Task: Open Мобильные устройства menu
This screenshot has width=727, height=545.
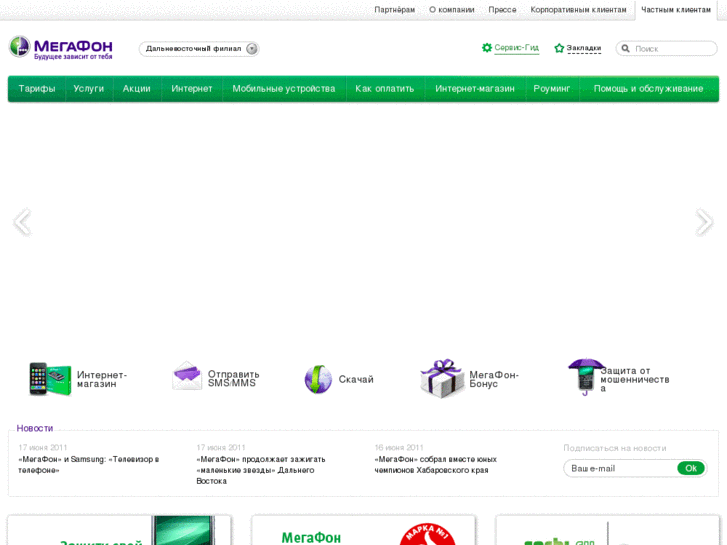Action: click(284, 89)
